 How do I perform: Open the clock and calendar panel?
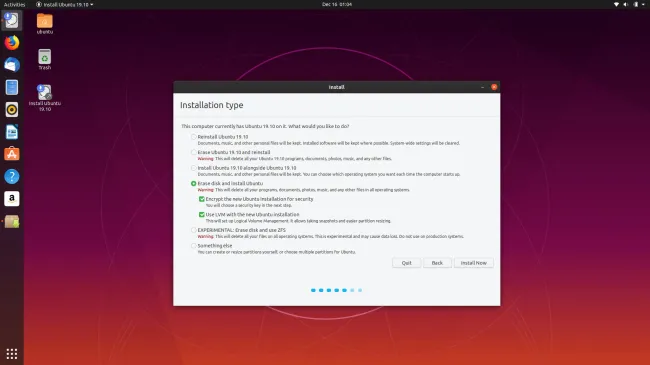[x=337, y=4]
